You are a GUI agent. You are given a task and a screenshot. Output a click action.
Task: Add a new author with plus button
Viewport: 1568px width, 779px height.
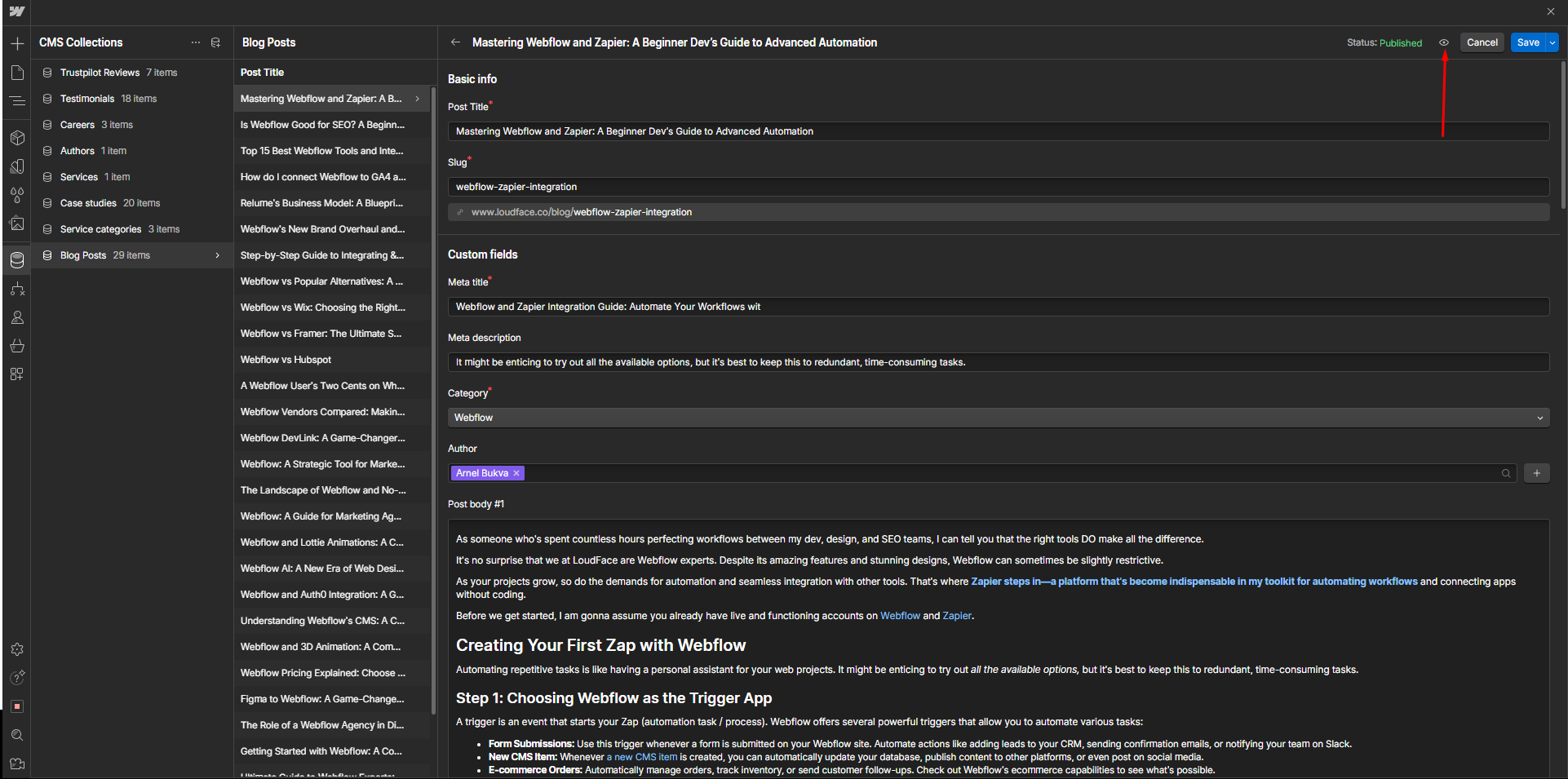pos(1537,473)
